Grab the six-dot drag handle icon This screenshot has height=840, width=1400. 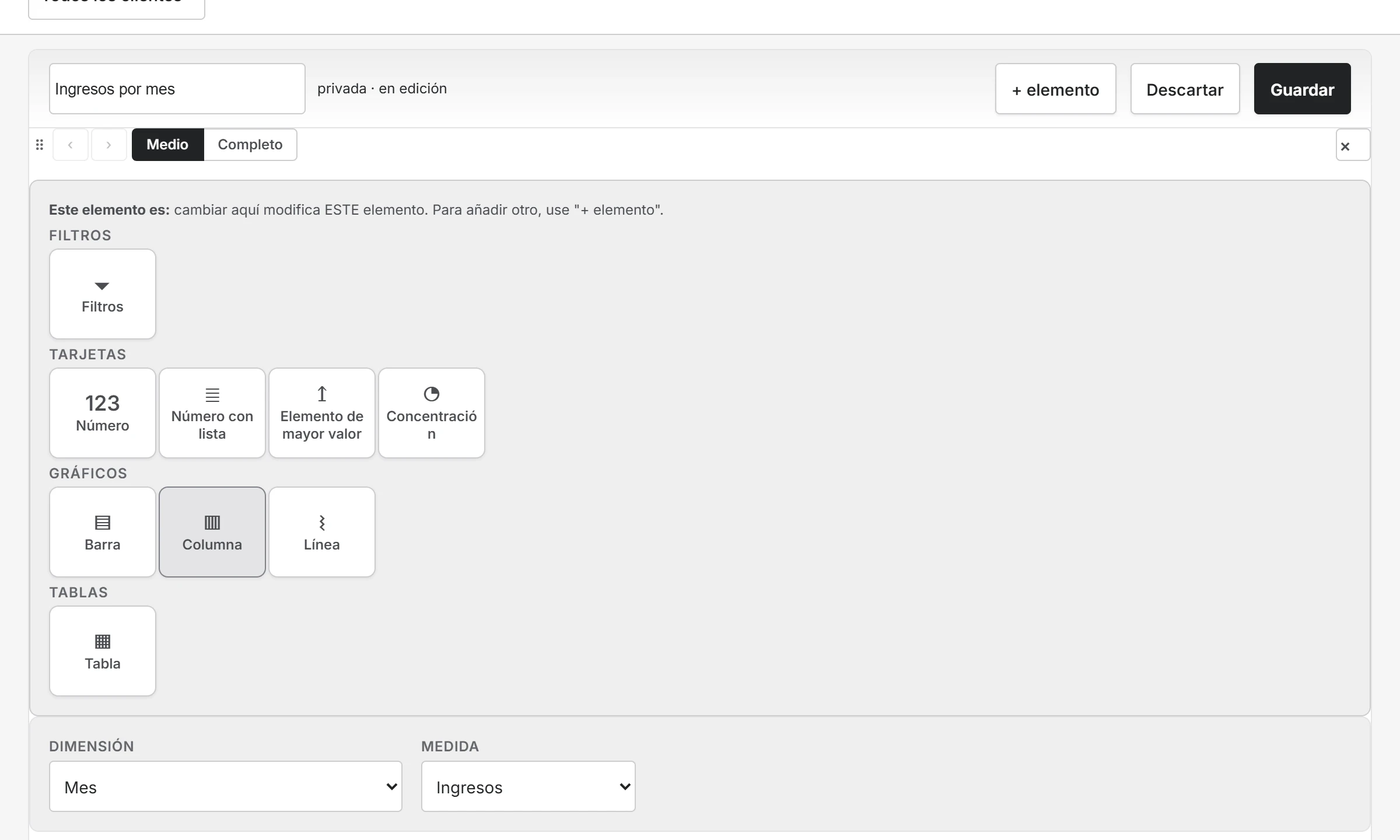[40, 145]
